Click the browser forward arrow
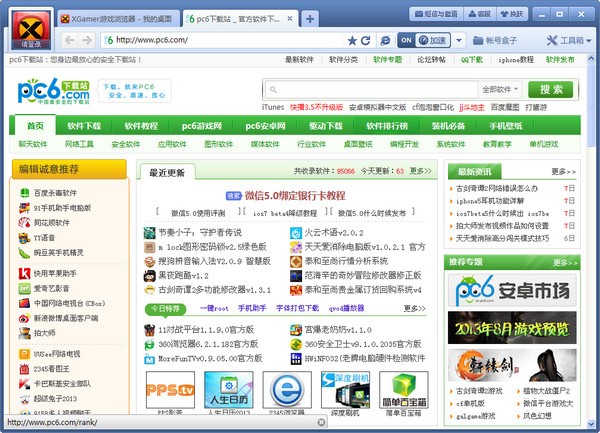Image resolution: width=600 pixels, height=433 pixels. pyautogui.click(x=87, y=40)
